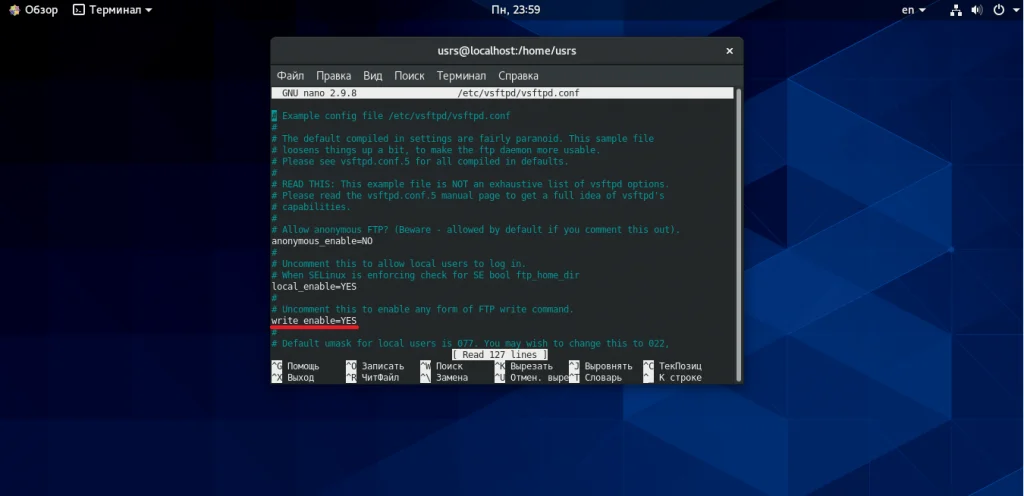The height and width of the screenshot is (496, 1024).
Task: Click the ^U Отмен. выре shortcut
Action: pyautogui.click(x=532, y=378)
